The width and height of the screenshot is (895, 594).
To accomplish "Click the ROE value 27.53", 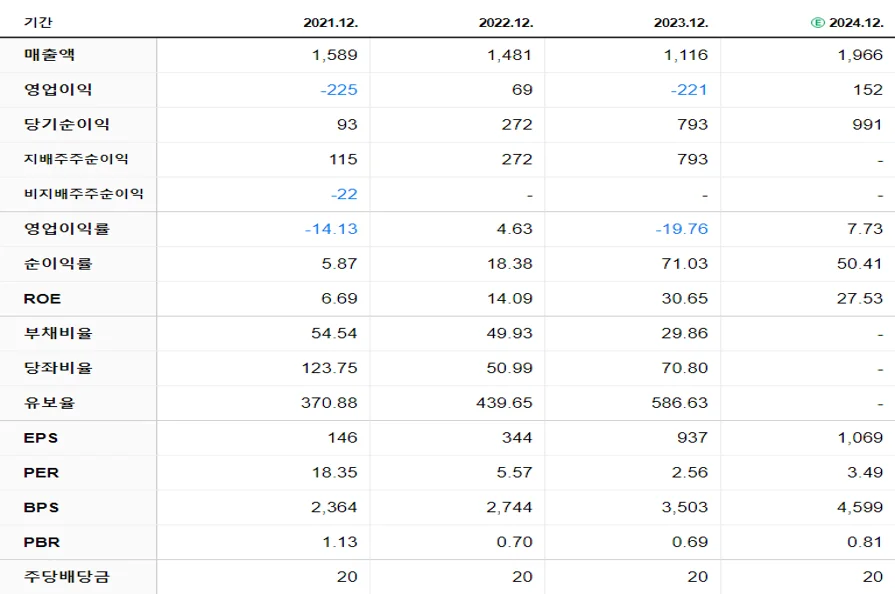I will pyautogui.click(x=860, y=299).
